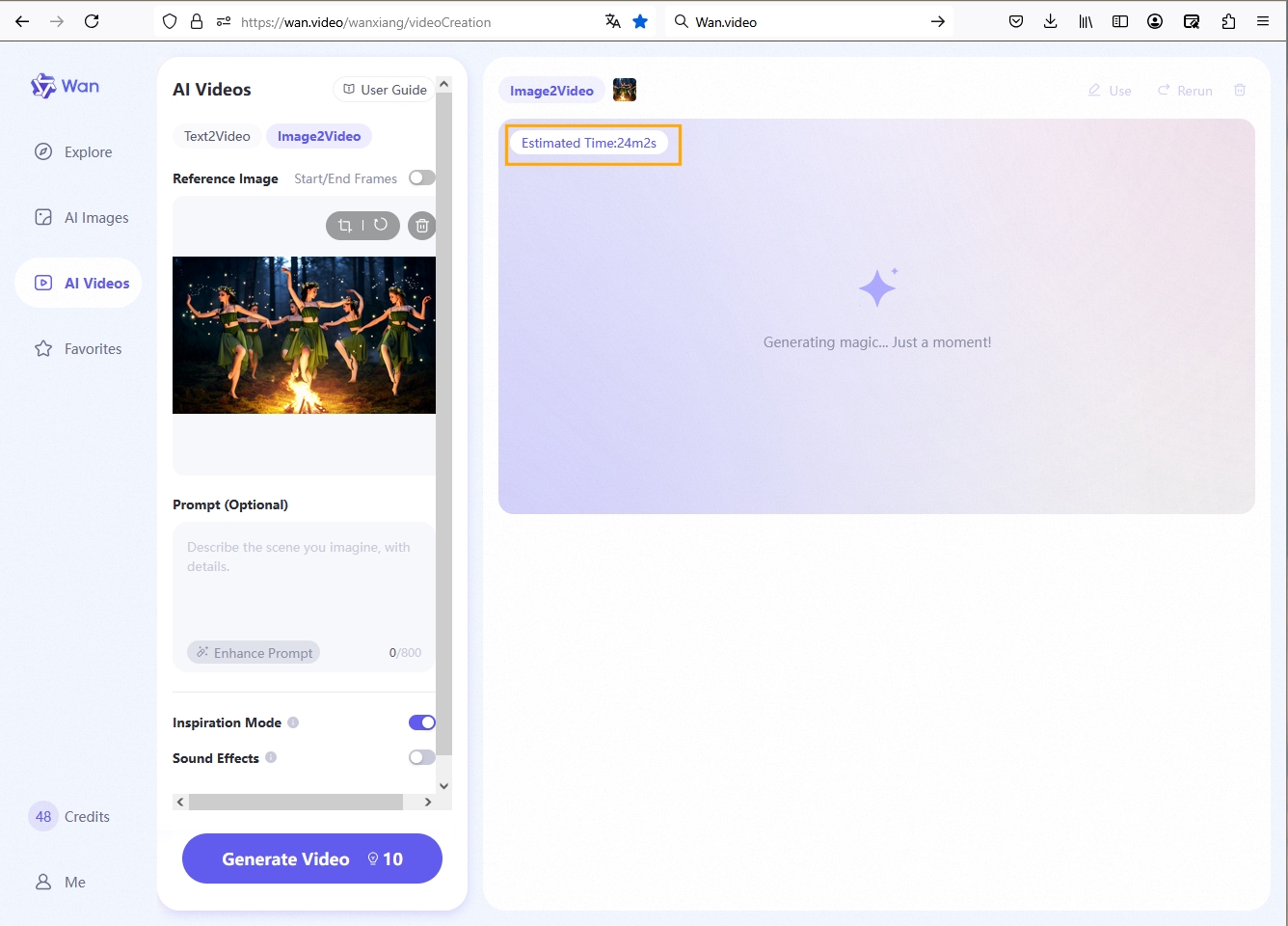The width and height of the screenshot is (1288, 926).
Task: Click the crop icon on reference image
Action: pos(345,226)
